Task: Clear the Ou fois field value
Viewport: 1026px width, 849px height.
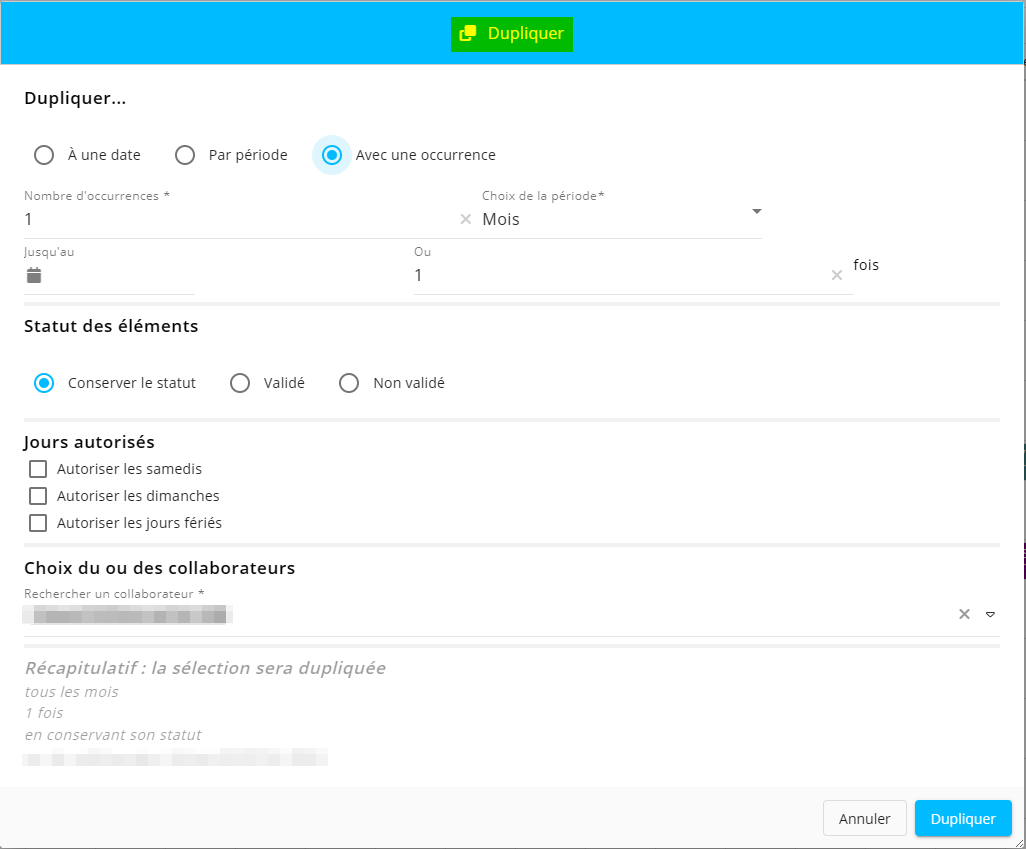Action: [837, 275]
